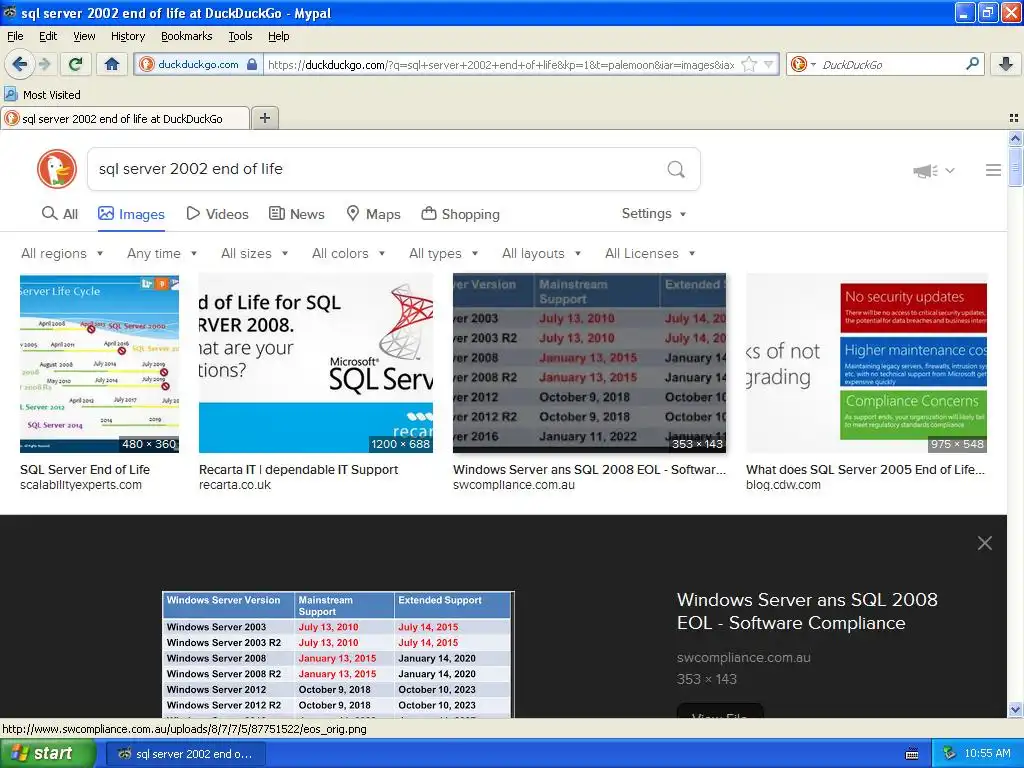
Task: Click the keyboard icon in the taskbar
Action: click(912, 754)
